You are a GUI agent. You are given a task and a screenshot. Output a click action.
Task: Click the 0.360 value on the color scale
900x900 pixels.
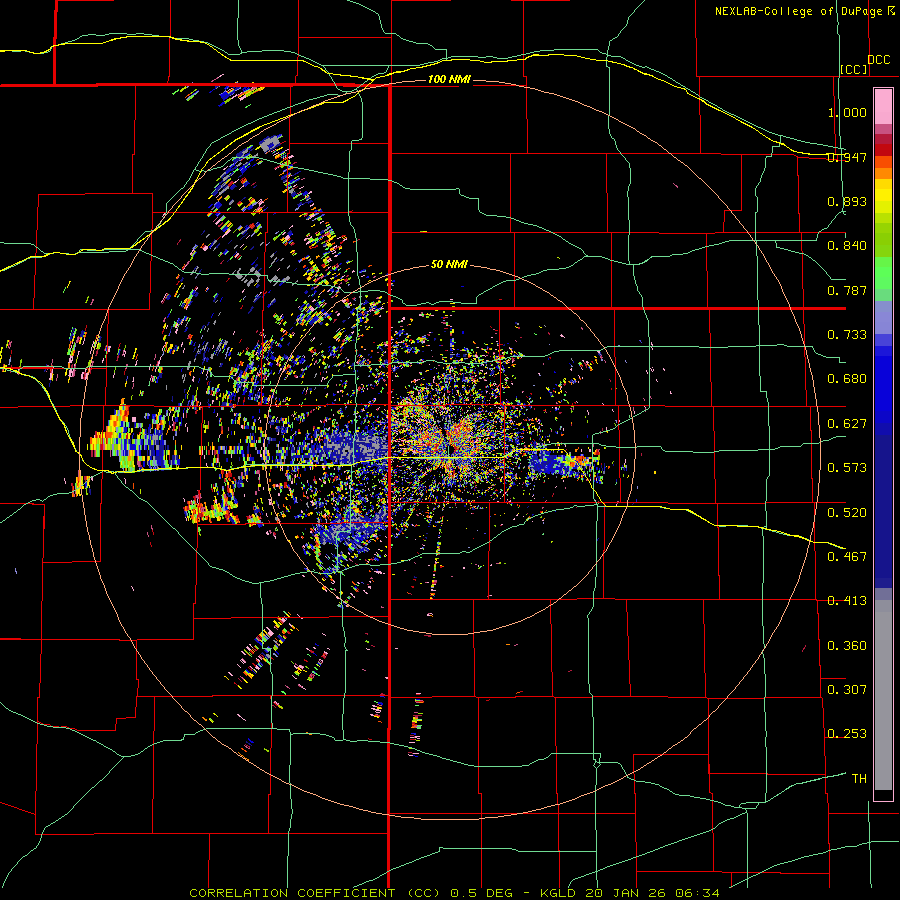point(847,646)
